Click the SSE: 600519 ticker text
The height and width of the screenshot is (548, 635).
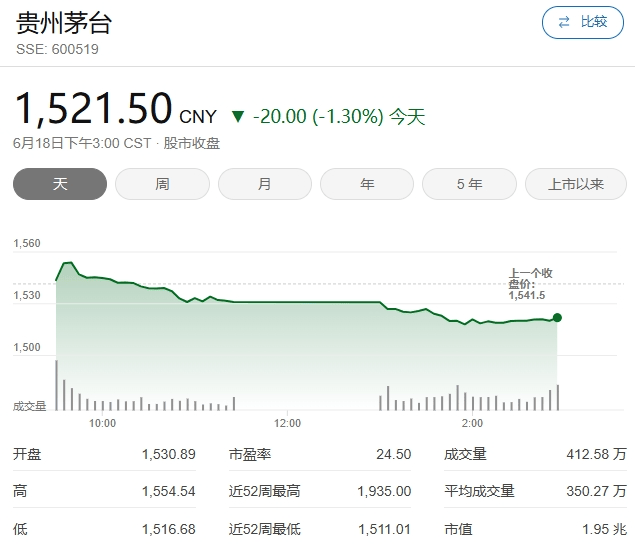click(x=57, y=48)
